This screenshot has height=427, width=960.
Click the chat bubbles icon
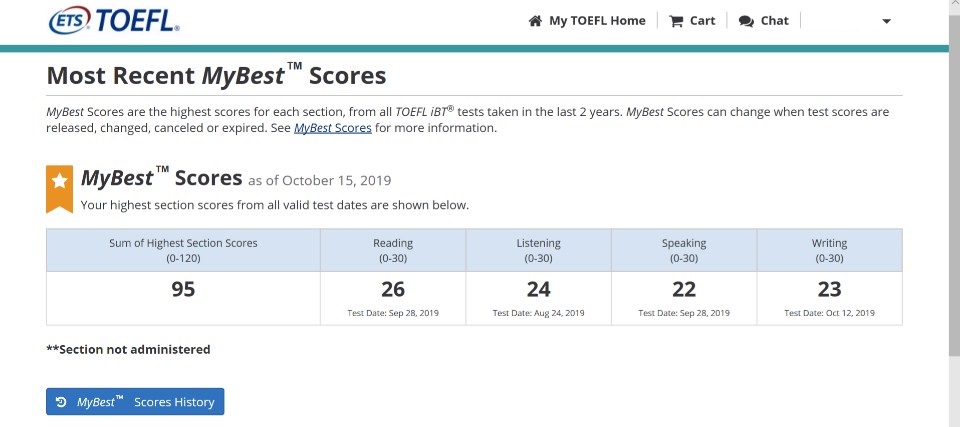coord(746,21)
